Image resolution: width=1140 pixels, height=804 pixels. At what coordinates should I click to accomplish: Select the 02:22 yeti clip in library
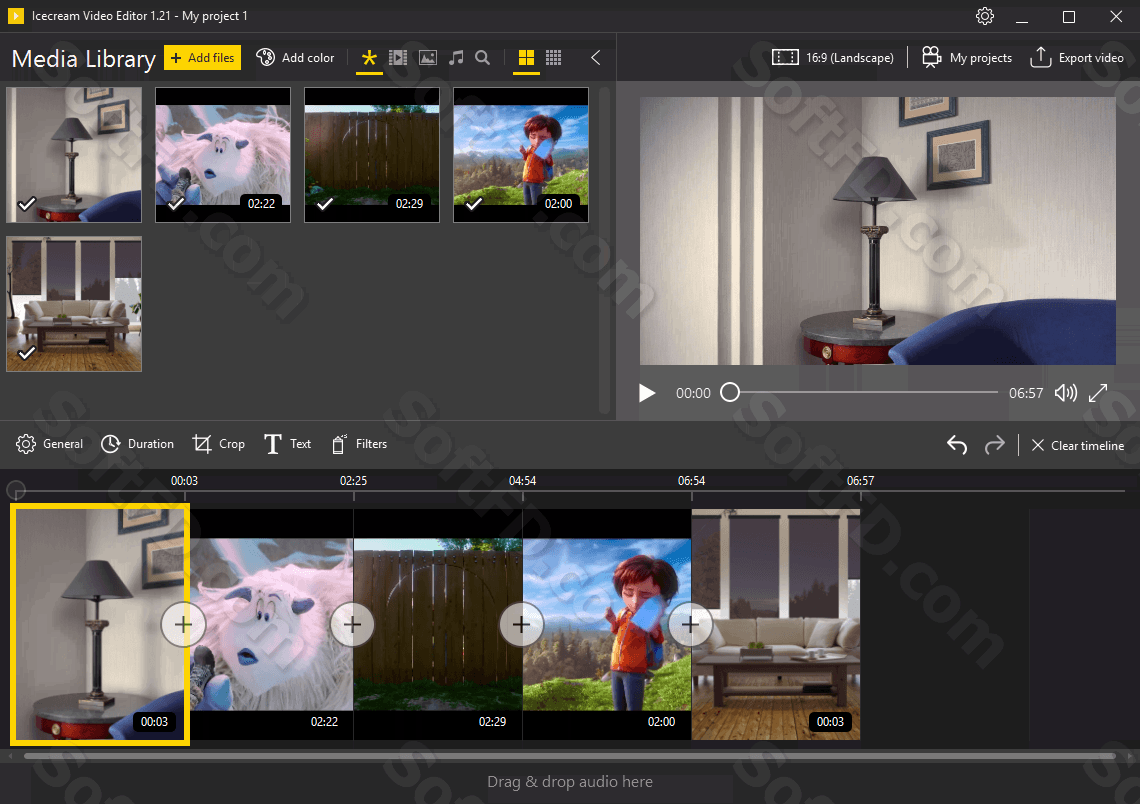tap(223, 155)
